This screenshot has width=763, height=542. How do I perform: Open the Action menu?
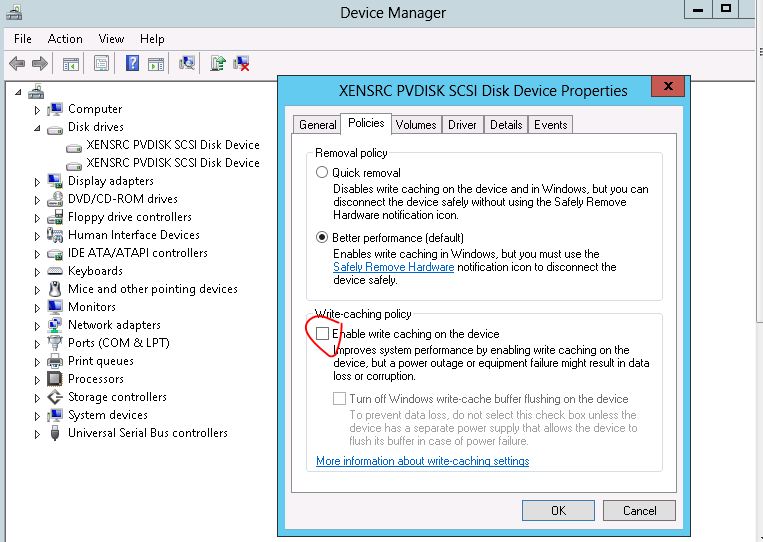pos(65,39)
